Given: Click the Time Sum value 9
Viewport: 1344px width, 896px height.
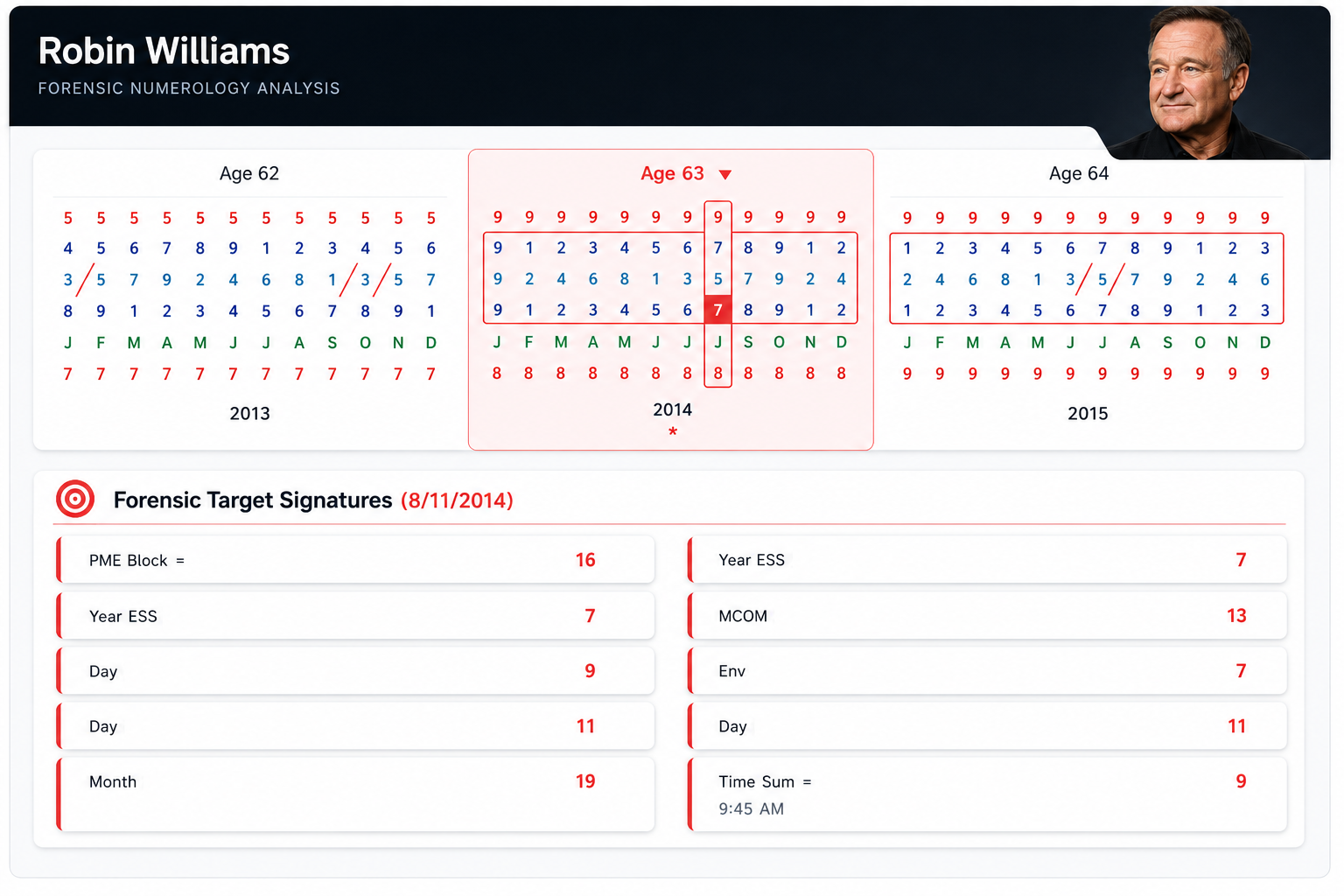Looking at the screenshot, I should (x=1241, y=781).
